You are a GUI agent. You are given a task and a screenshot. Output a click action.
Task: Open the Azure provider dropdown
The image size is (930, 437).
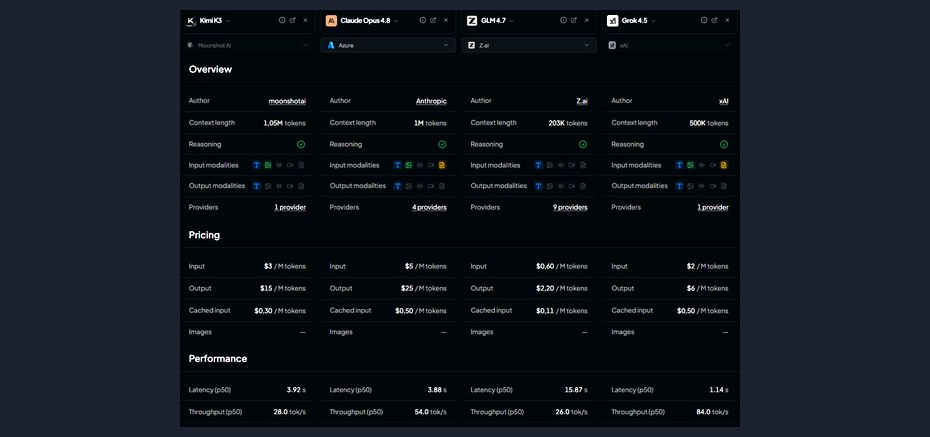[x=388, y=45]
